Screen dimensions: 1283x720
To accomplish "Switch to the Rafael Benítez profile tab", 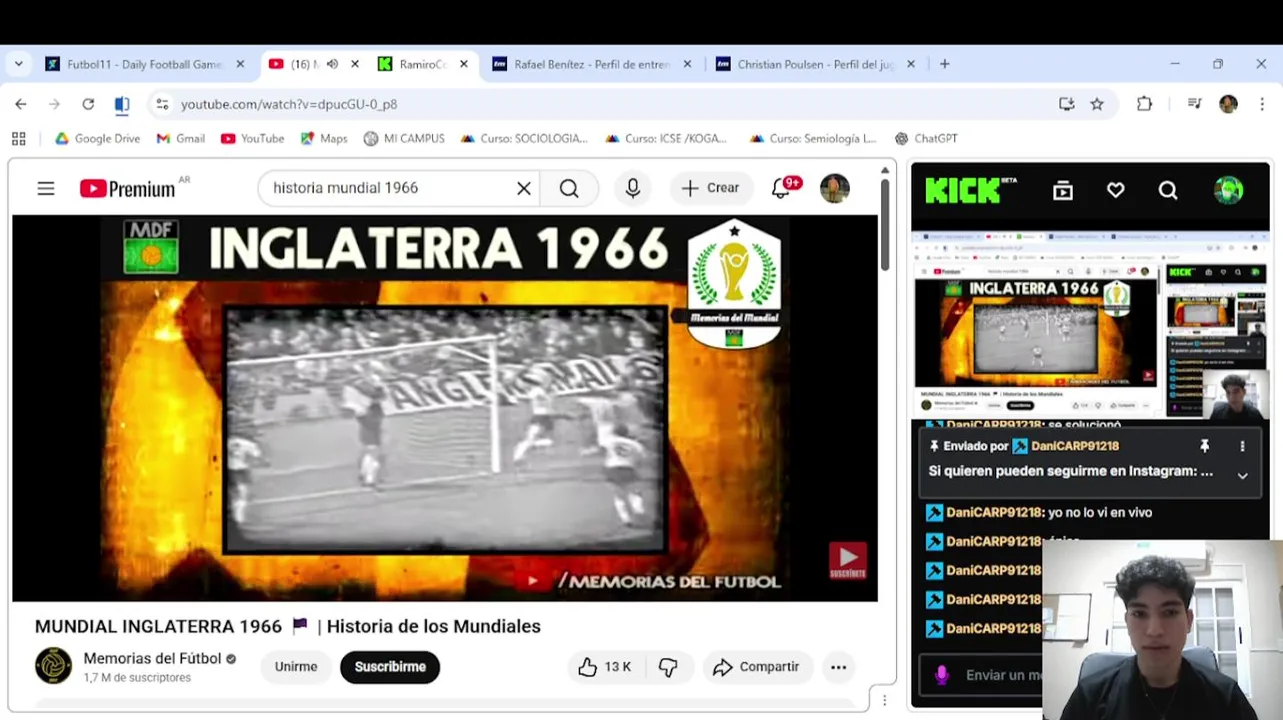I will coord(592,64).
